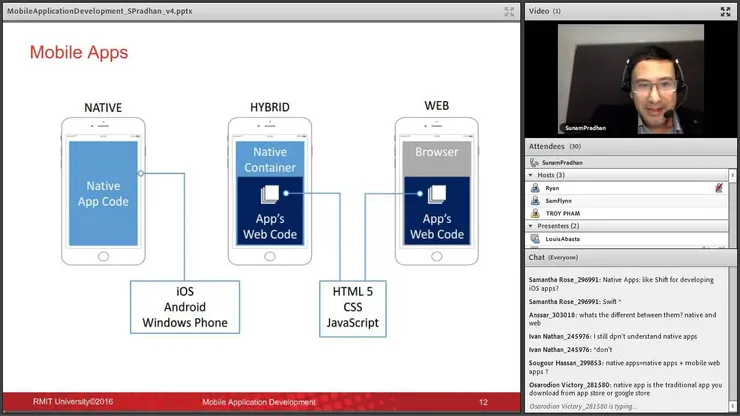Image resolution: width=740 pixels, height=416 pixels.
Task: Click the Chat (Everyone) pod header
Action: tap(631, 257)
